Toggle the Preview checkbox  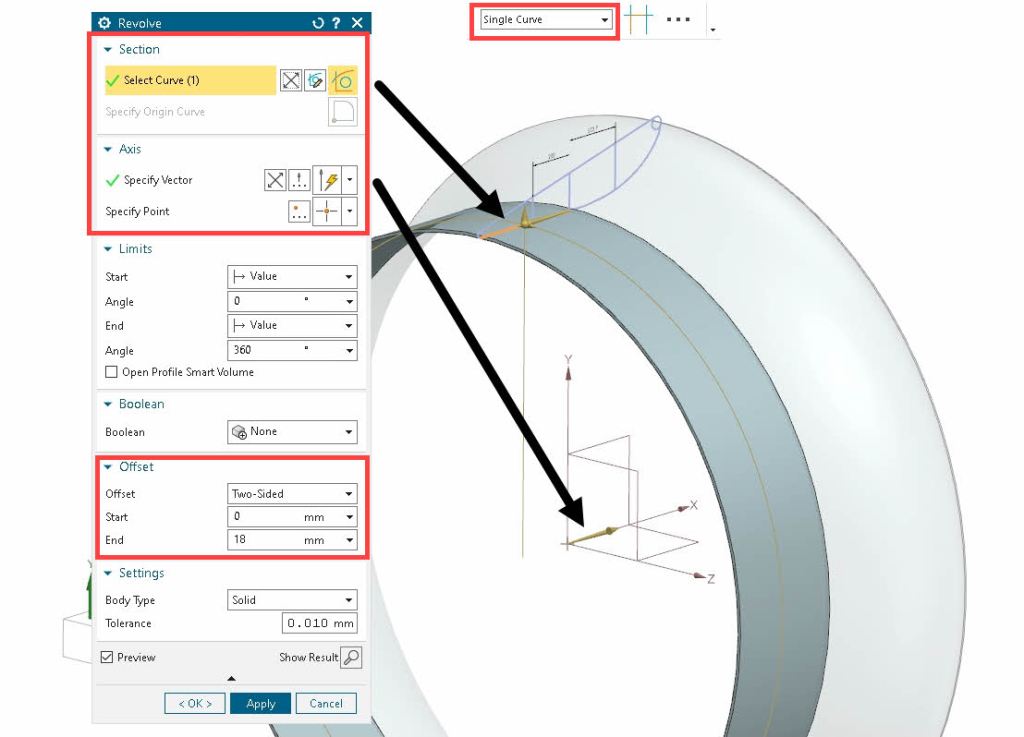click(x=107, y=657)
